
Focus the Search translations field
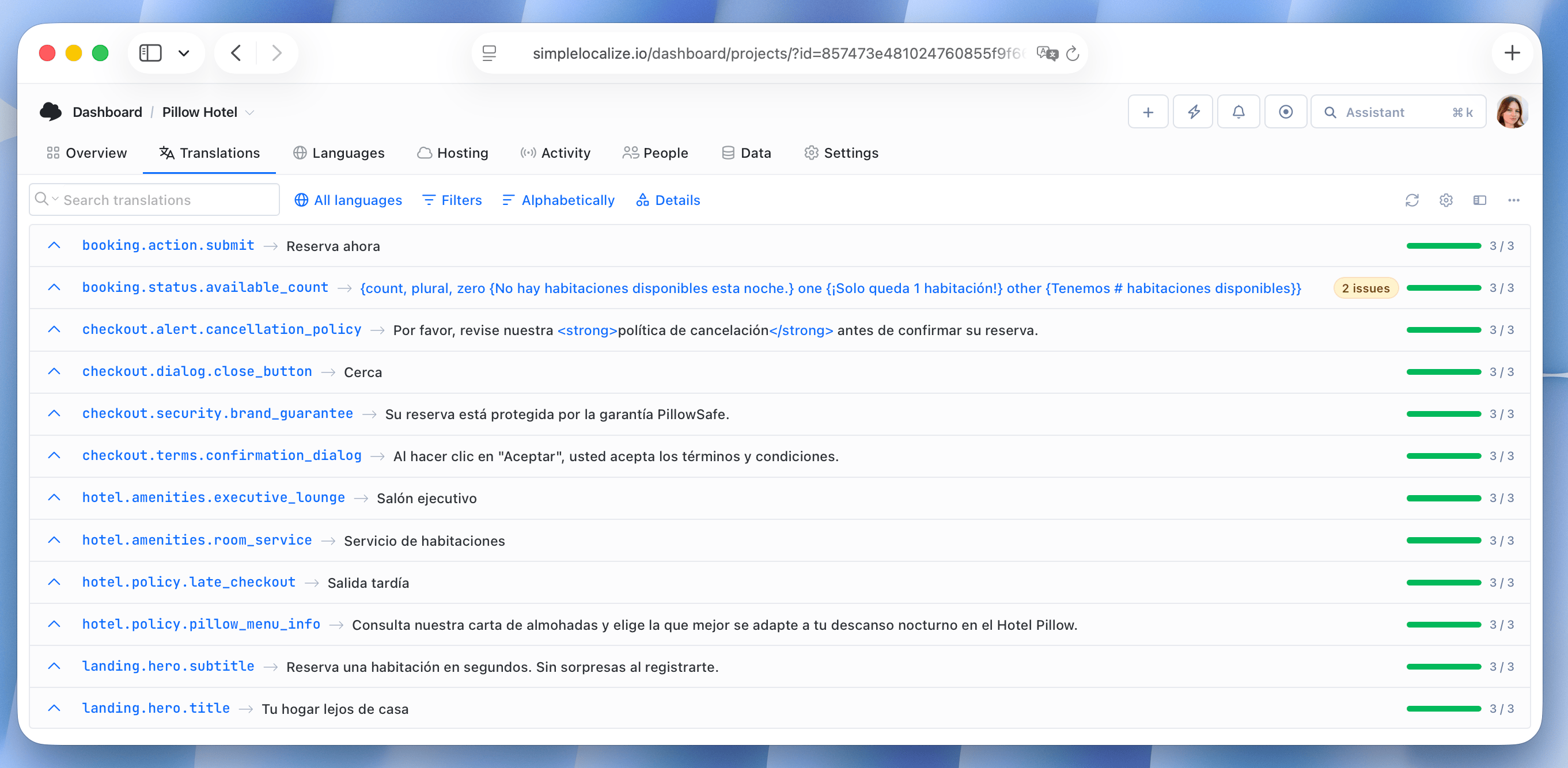(x=154, y=200)
